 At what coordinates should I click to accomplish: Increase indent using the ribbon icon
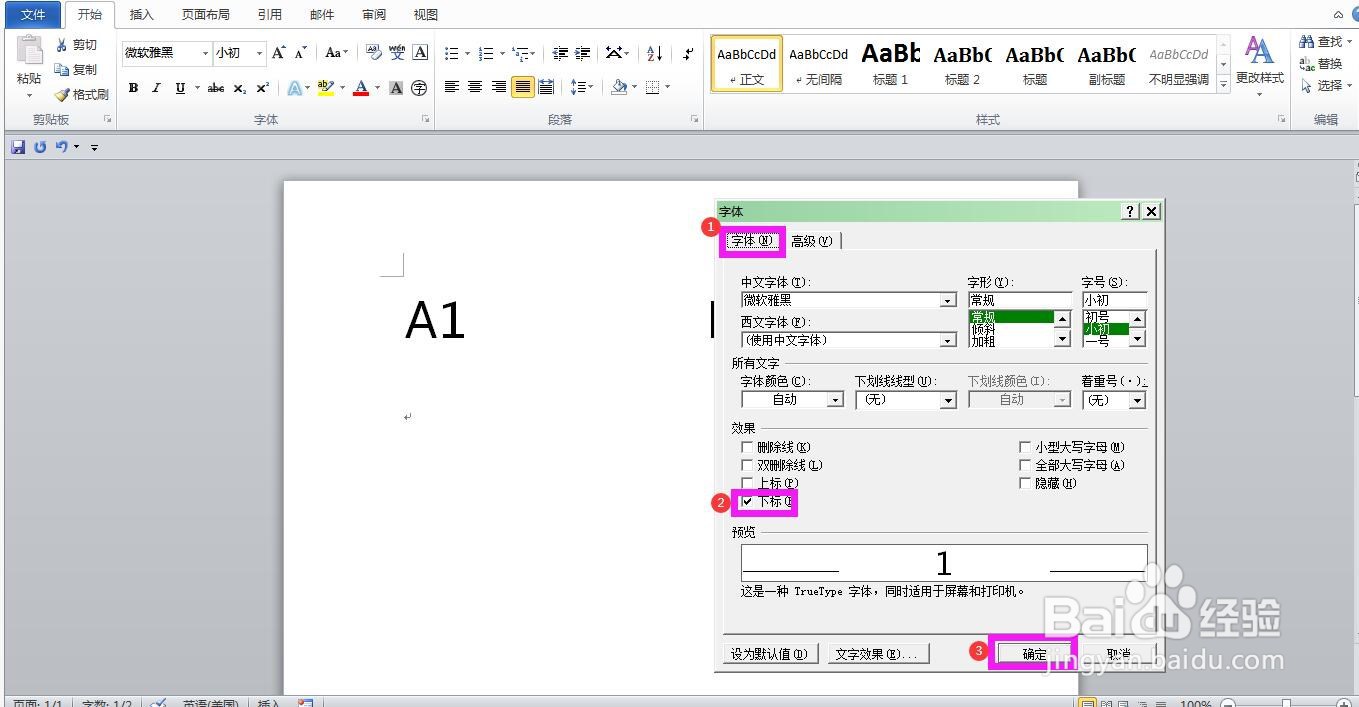click(582, 53)
